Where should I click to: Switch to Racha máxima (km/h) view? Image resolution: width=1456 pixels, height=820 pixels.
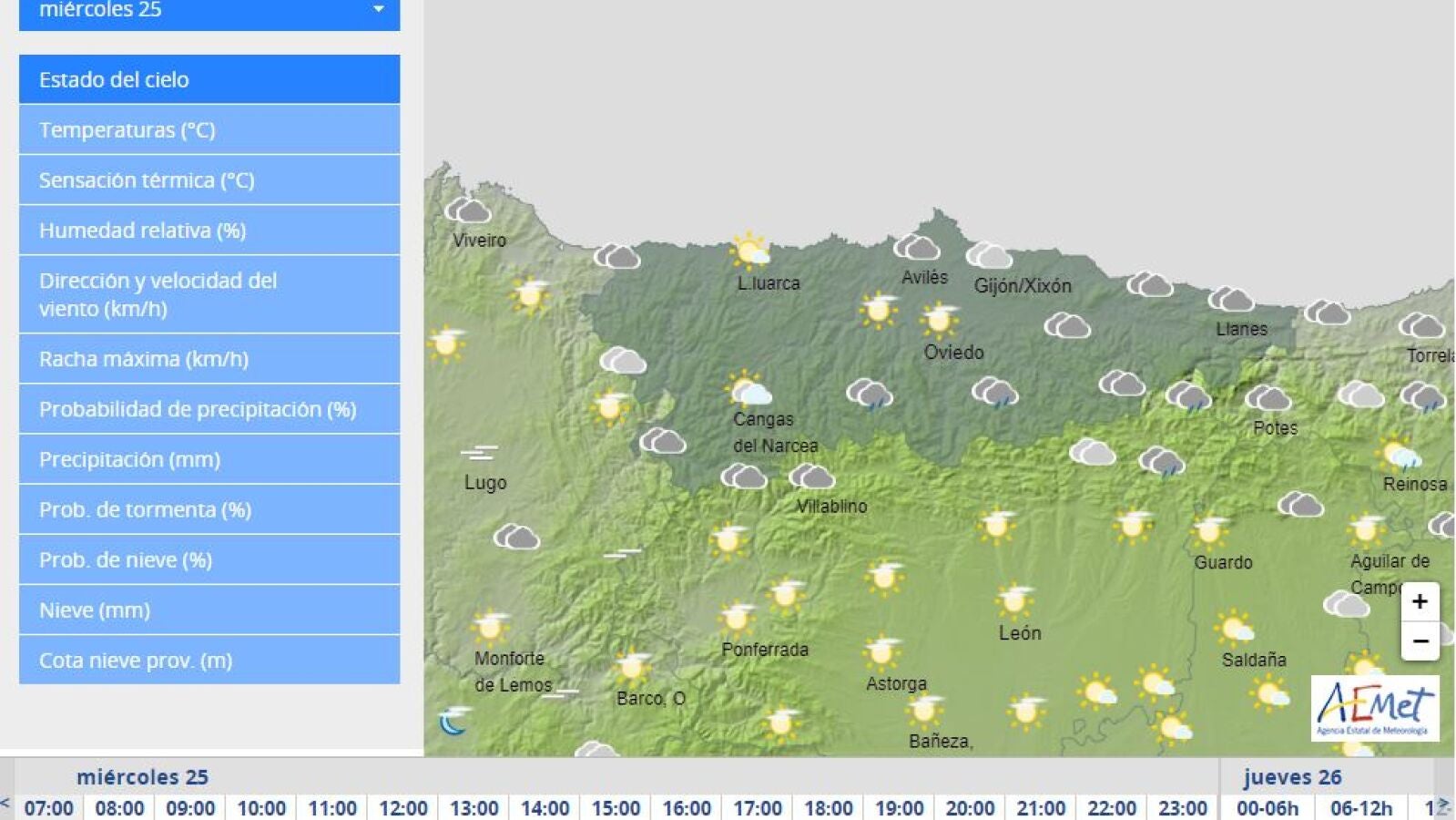(x=209, y=359)
